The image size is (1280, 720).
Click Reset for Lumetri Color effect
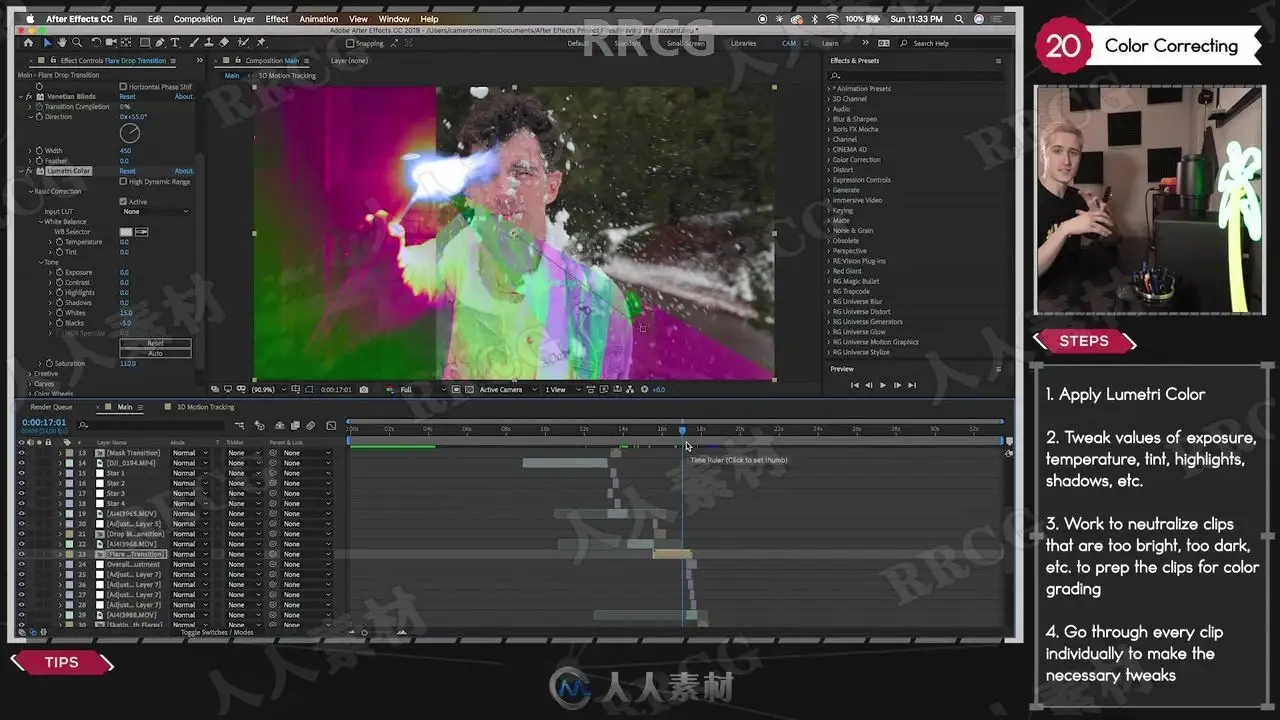(128, 171)
